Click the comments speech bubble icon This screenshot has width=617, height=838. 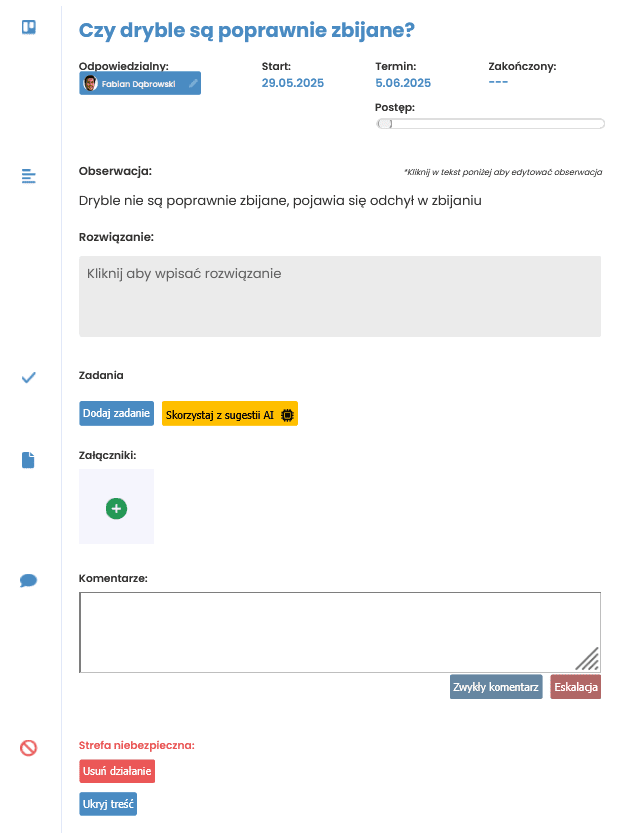coord(28,580)
